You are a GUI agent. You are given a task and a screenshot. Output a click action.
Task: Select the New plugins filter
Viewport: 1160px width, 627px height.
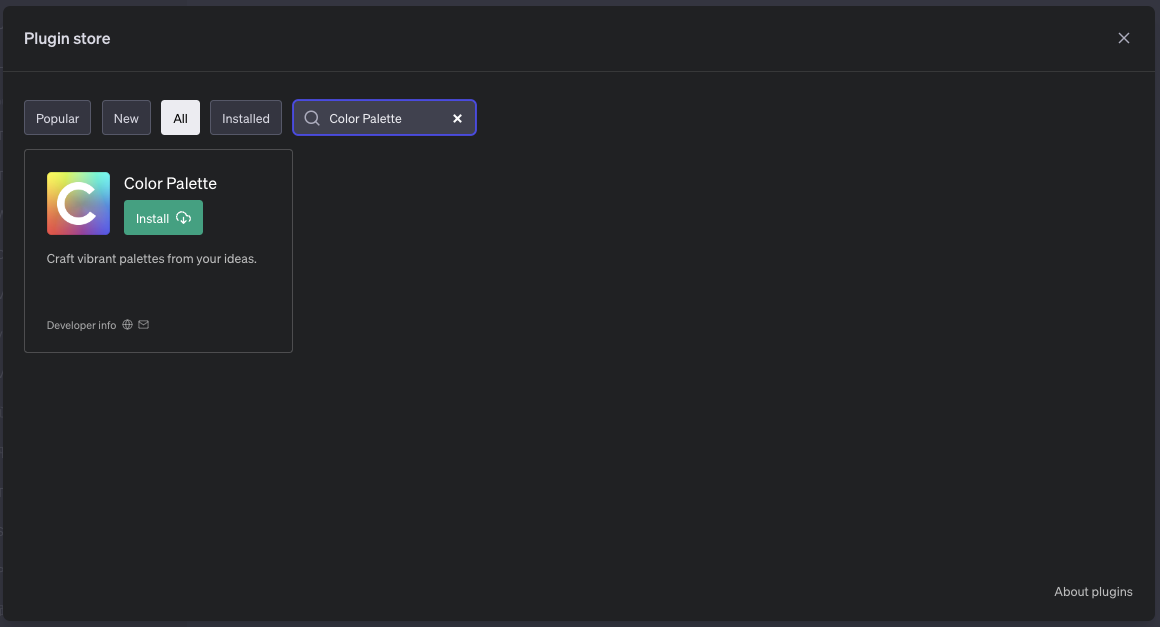click(126, 118)
